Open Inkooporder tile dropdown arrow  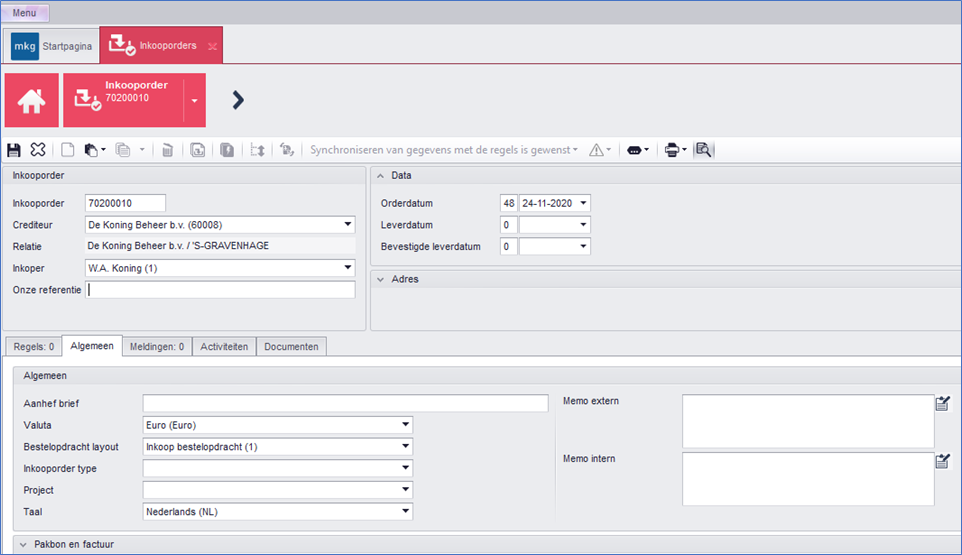tap(194, 101)
